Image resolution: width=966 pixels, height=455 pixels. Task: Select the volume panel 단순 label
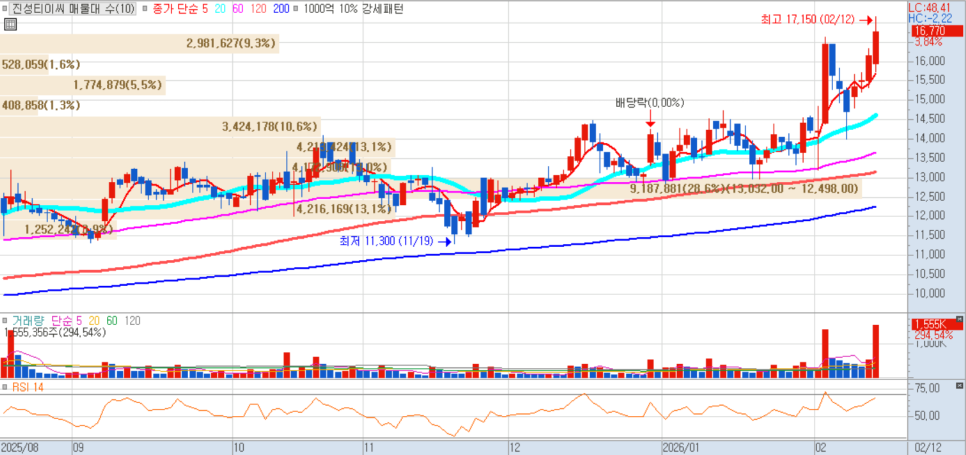(x=63, y=321)
